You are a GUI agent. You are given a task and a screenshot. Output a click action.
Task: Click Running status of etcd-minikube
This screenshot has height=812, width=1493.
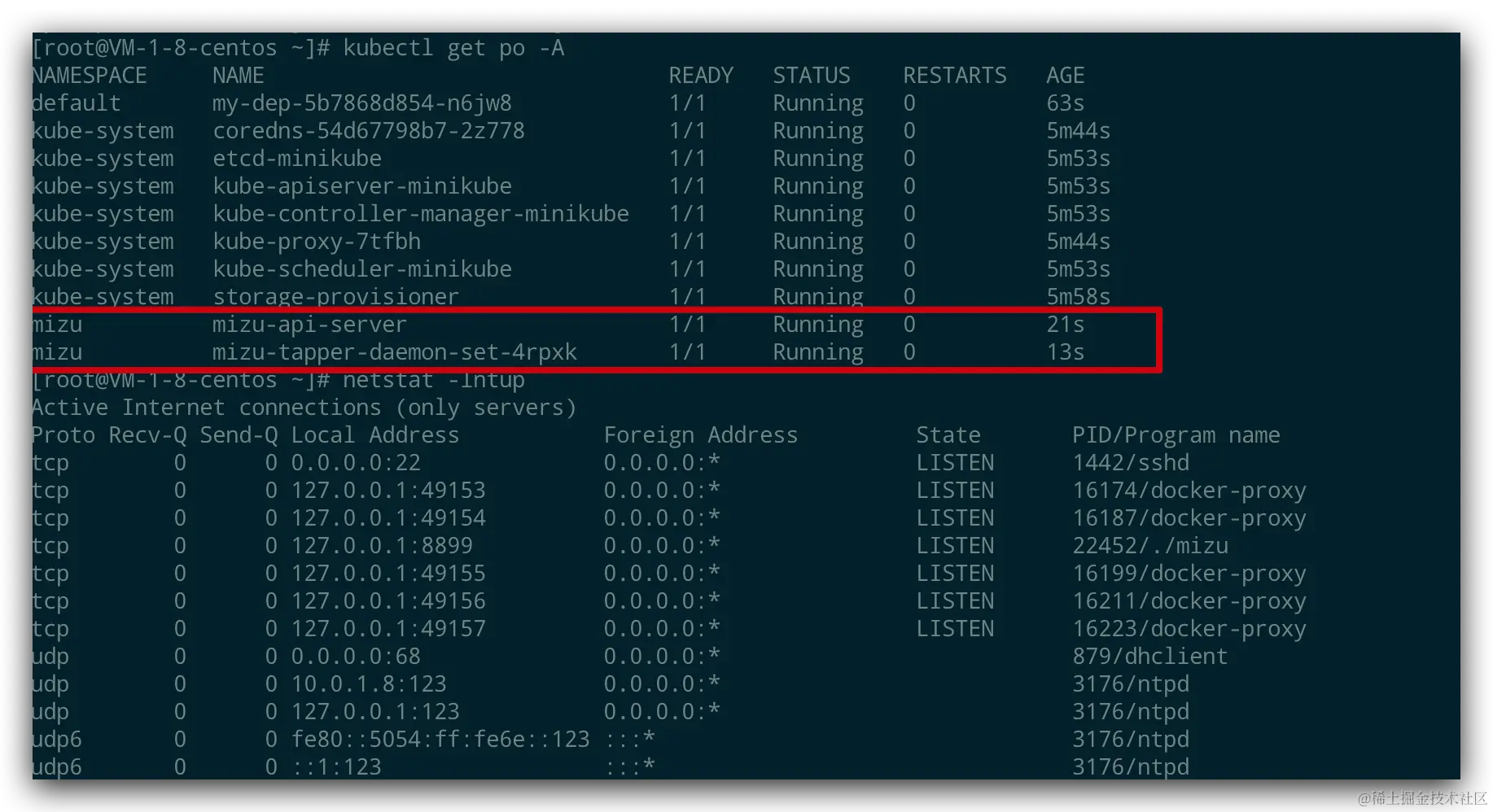point(818,159)
